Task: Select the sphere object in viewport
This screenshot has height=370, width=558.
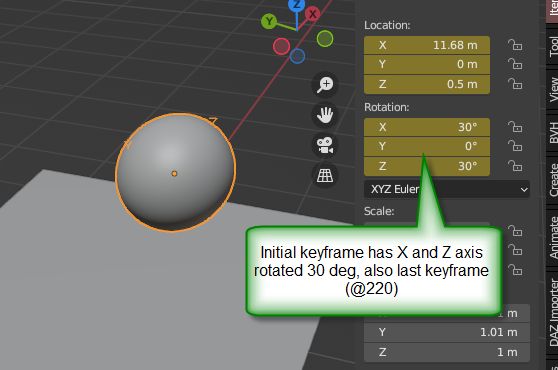Action: coord(175,173)
